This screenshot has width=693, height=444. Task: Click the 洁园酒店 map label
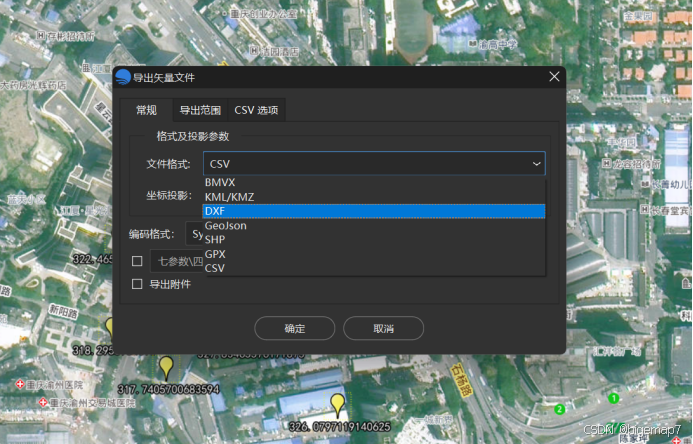(280, 52)
